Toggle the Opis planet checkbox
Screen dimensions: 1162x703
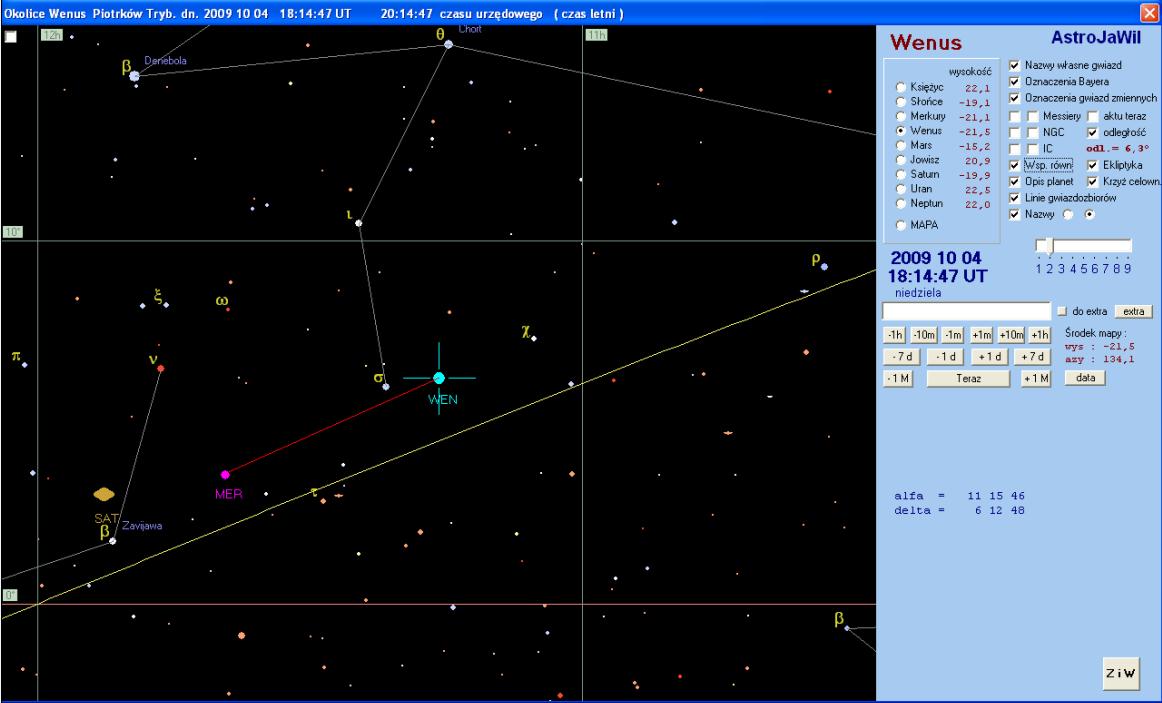(x=1015, y=181)
